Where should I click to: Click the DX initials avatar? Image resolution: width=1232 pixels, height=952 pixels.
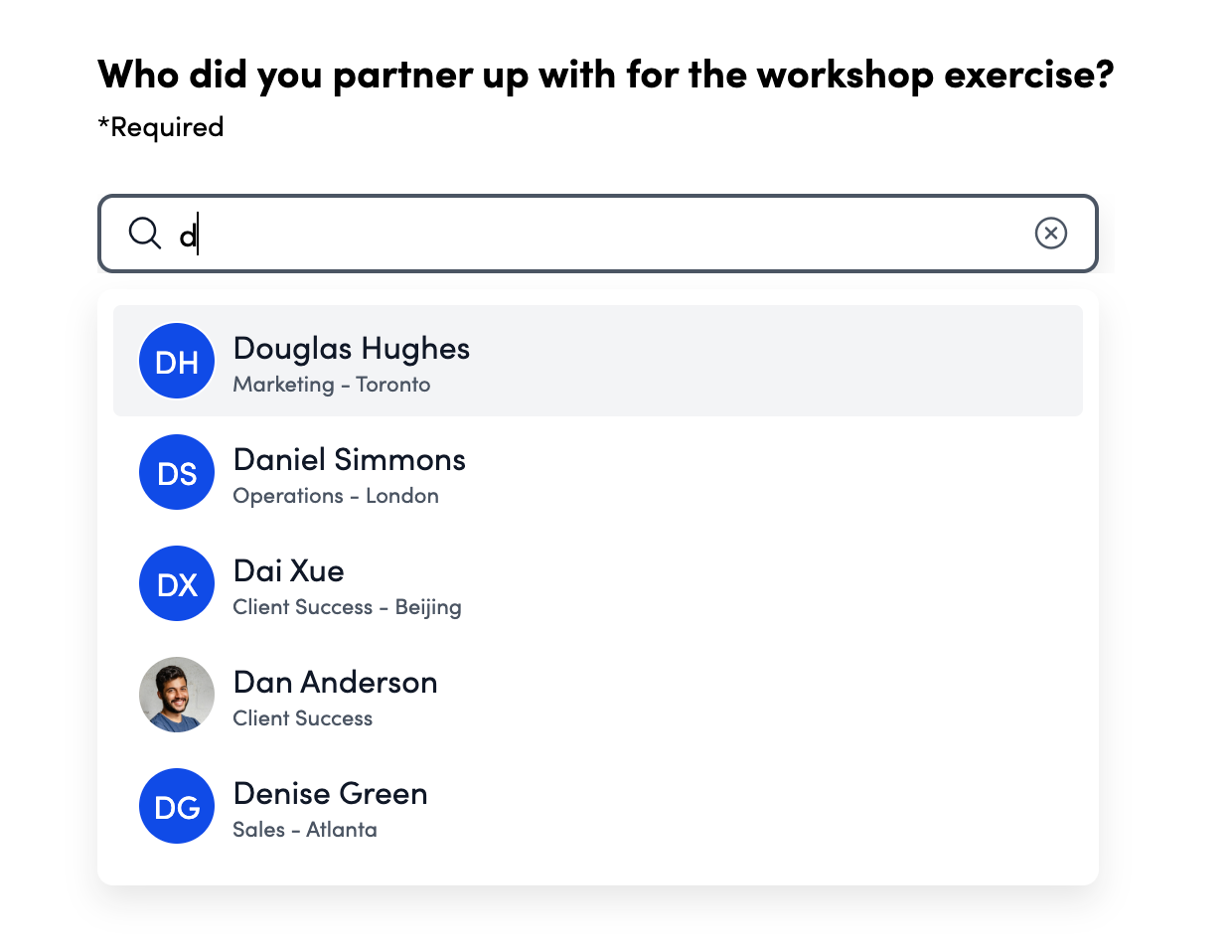click(x=177, y=584)
